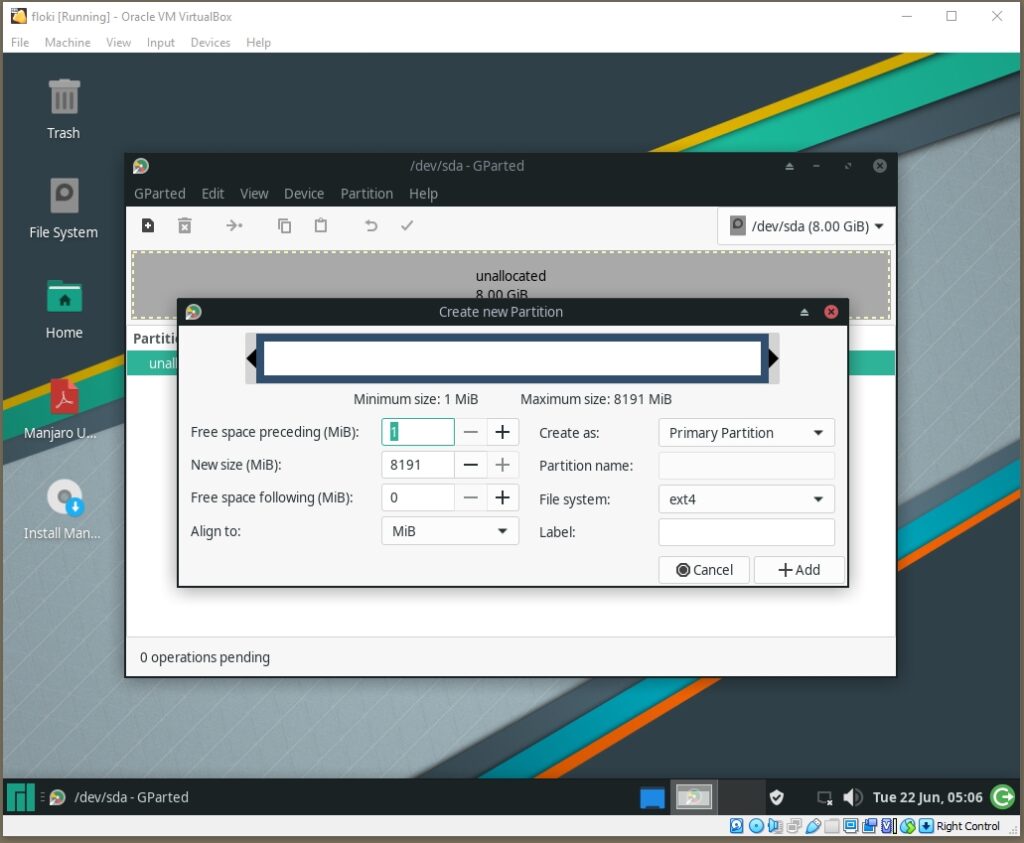Open the Align to MiB dropdown
Image resolution: width=1024 pixels, height=843 pixels.
click(450, 531)
